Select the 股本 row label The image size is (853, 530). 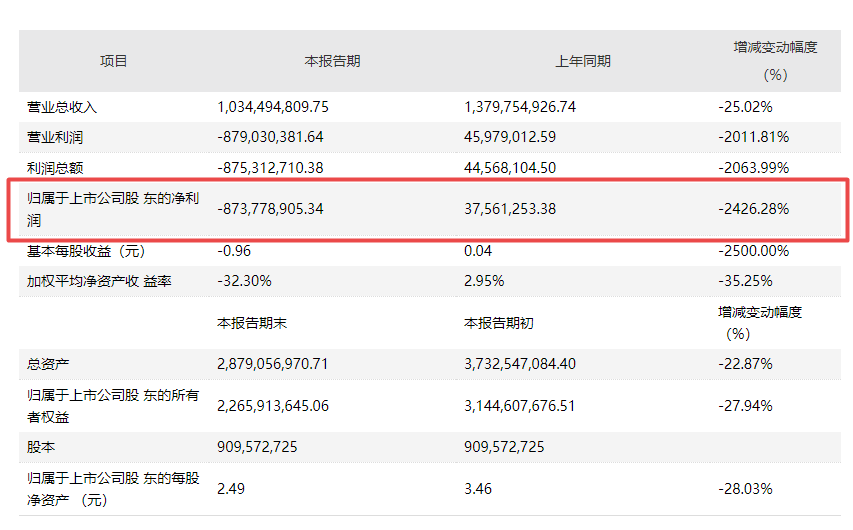pos(41,447)
